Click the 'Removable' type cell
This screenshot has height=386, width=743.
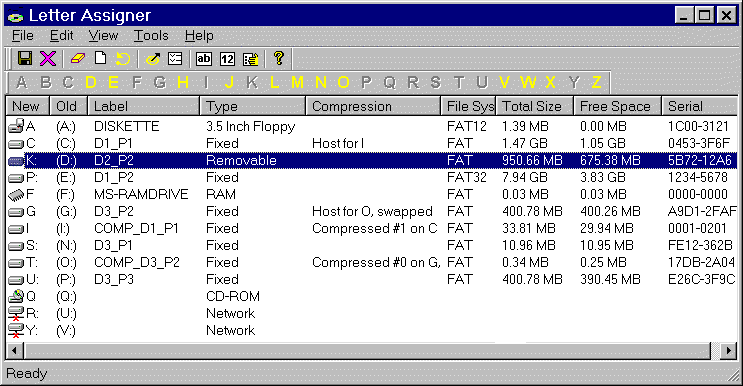click(x=241, y=161)
